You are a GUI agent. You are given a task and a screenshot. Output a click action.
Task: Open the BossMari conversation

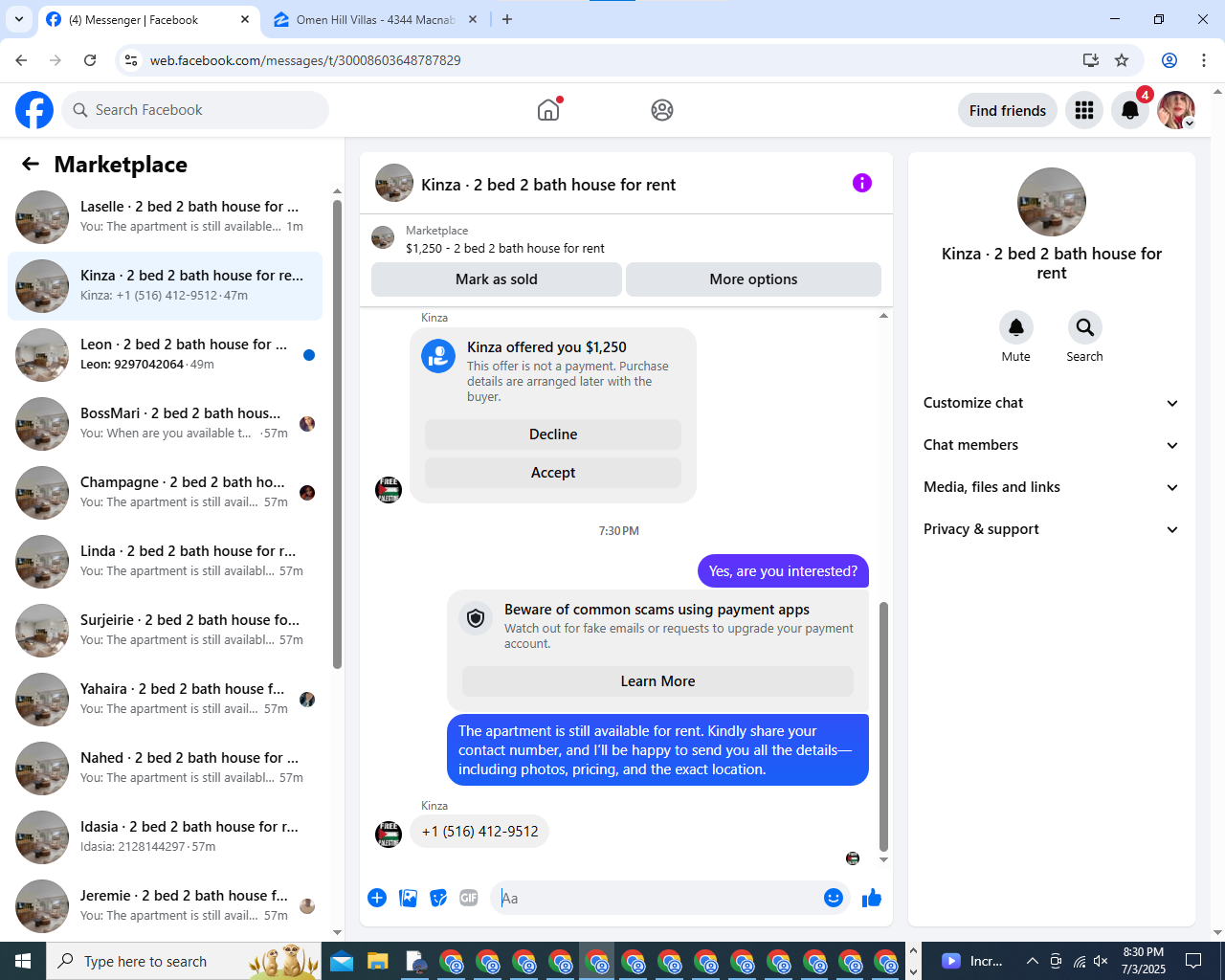(x=165, y=424)
